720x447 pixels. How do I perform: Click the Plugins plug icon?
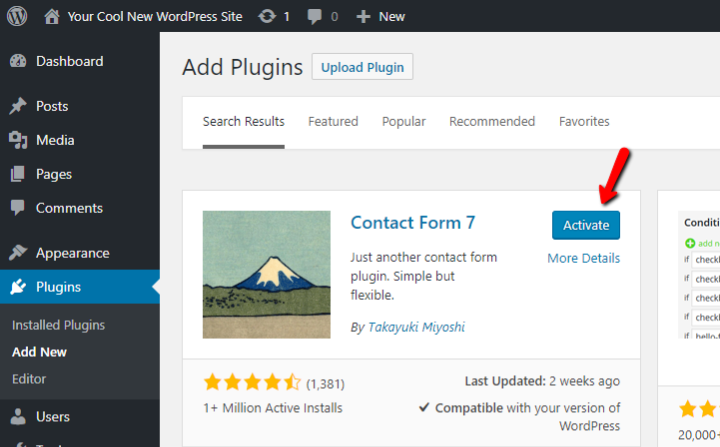tap(18, 287)
